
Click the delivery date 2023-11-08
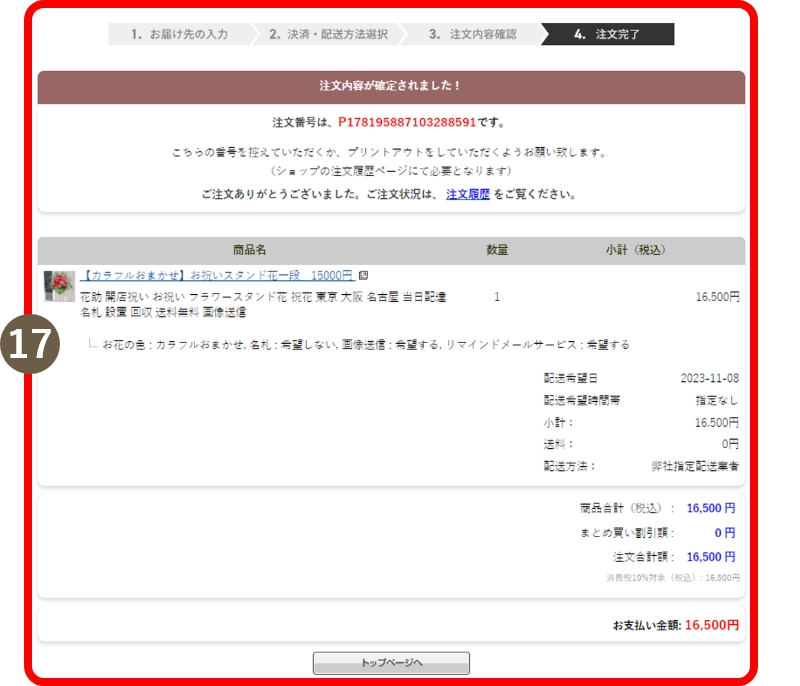[x=709, y=378]
